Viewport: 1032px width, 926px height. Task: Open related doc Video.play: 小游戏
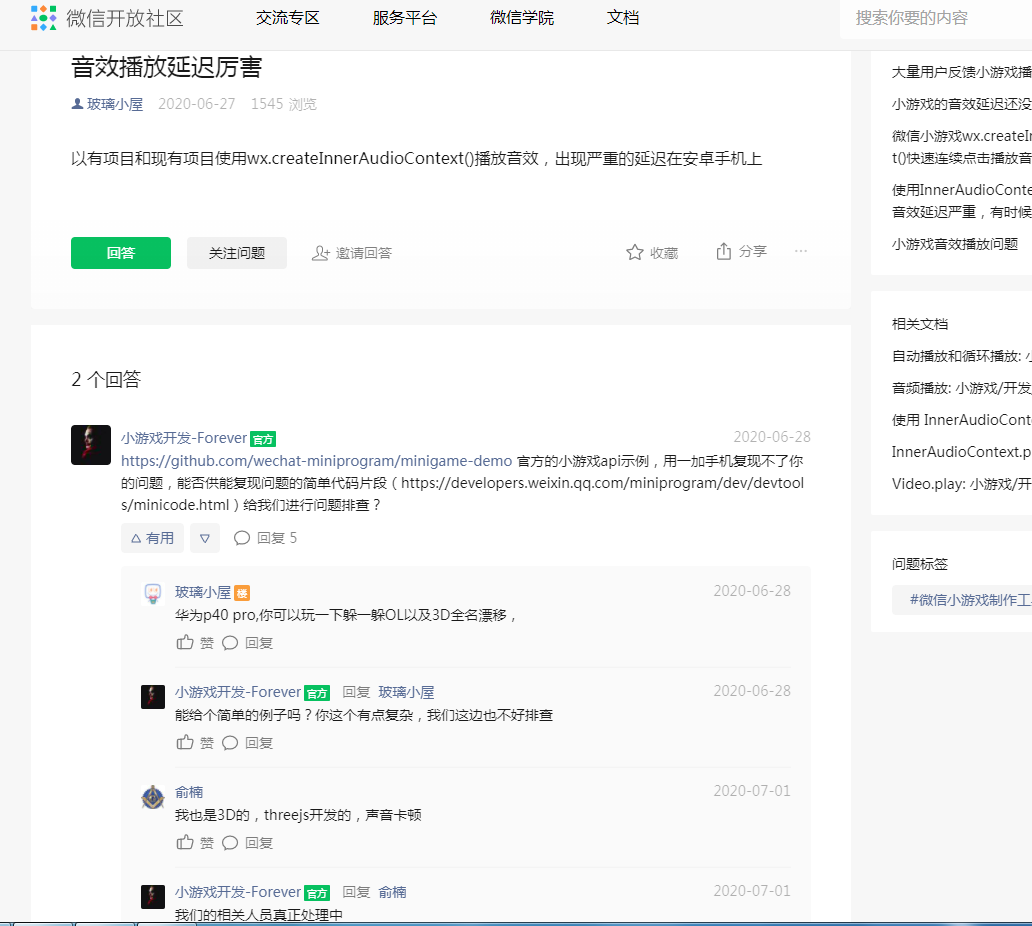tap(961, 484)
